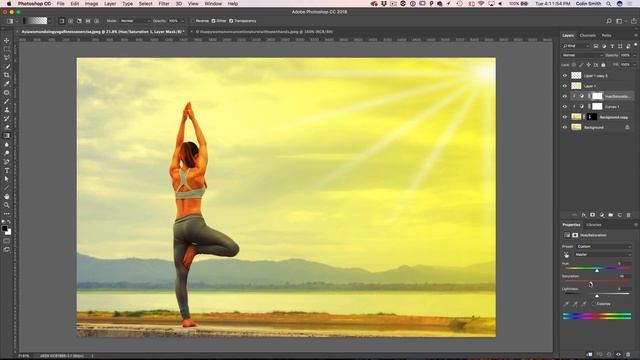Open the layer blend mode Normal dropdown
This screenshot has height=360, width=640.
point(582,55)
